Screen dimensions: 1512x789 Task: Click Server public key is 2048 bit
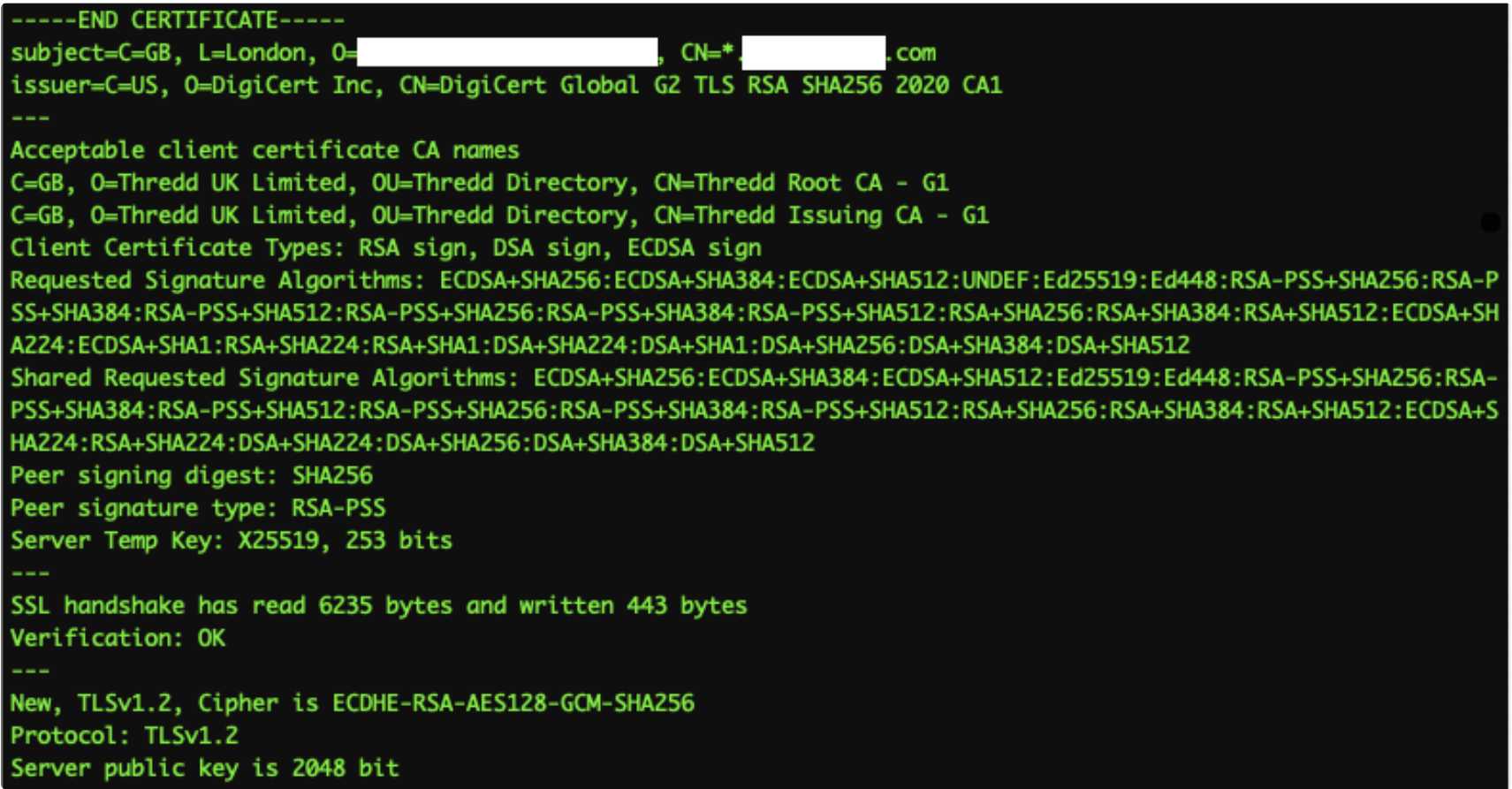[x=205, y=768]
